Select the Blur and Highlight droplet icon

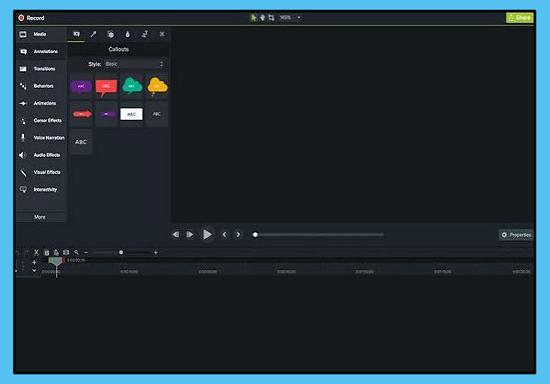coord(128,34)
